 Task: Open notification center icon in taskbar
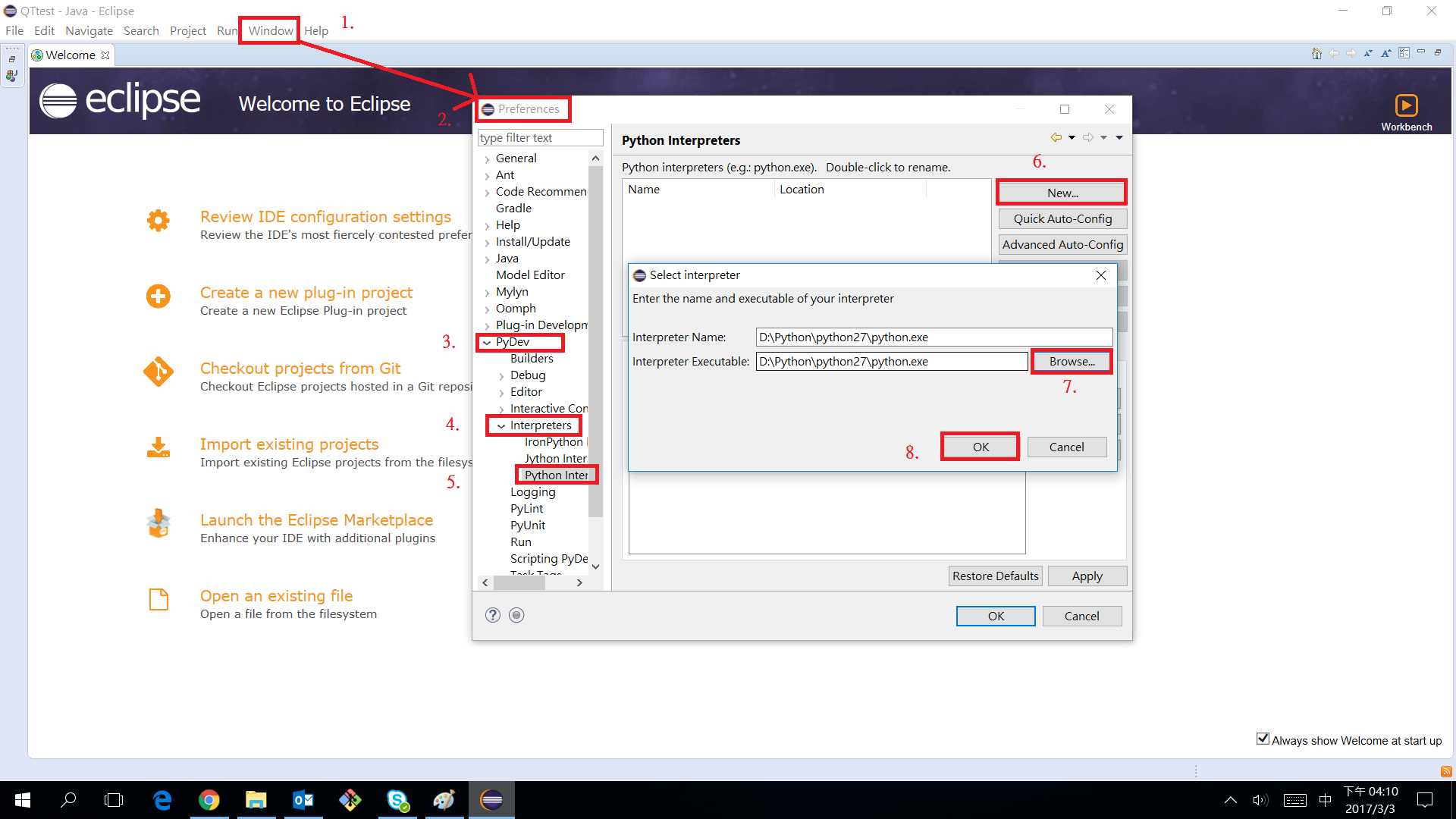coord(1425,800)
